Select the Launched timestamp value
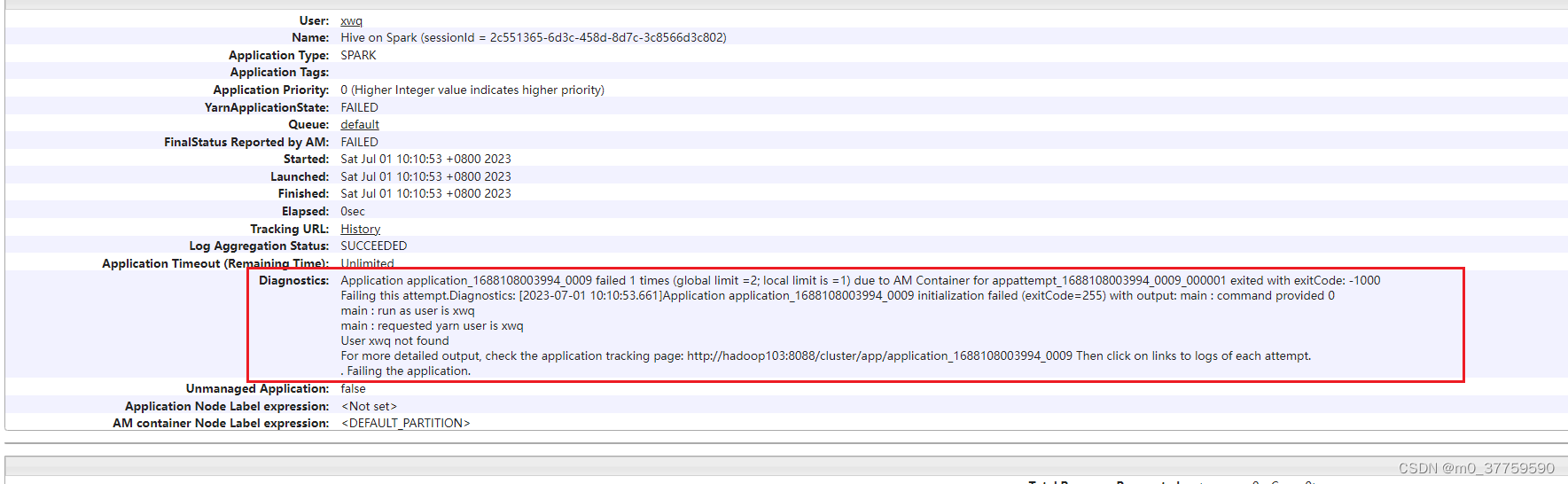Viewport: 1568px width, 484px height. 425,177
